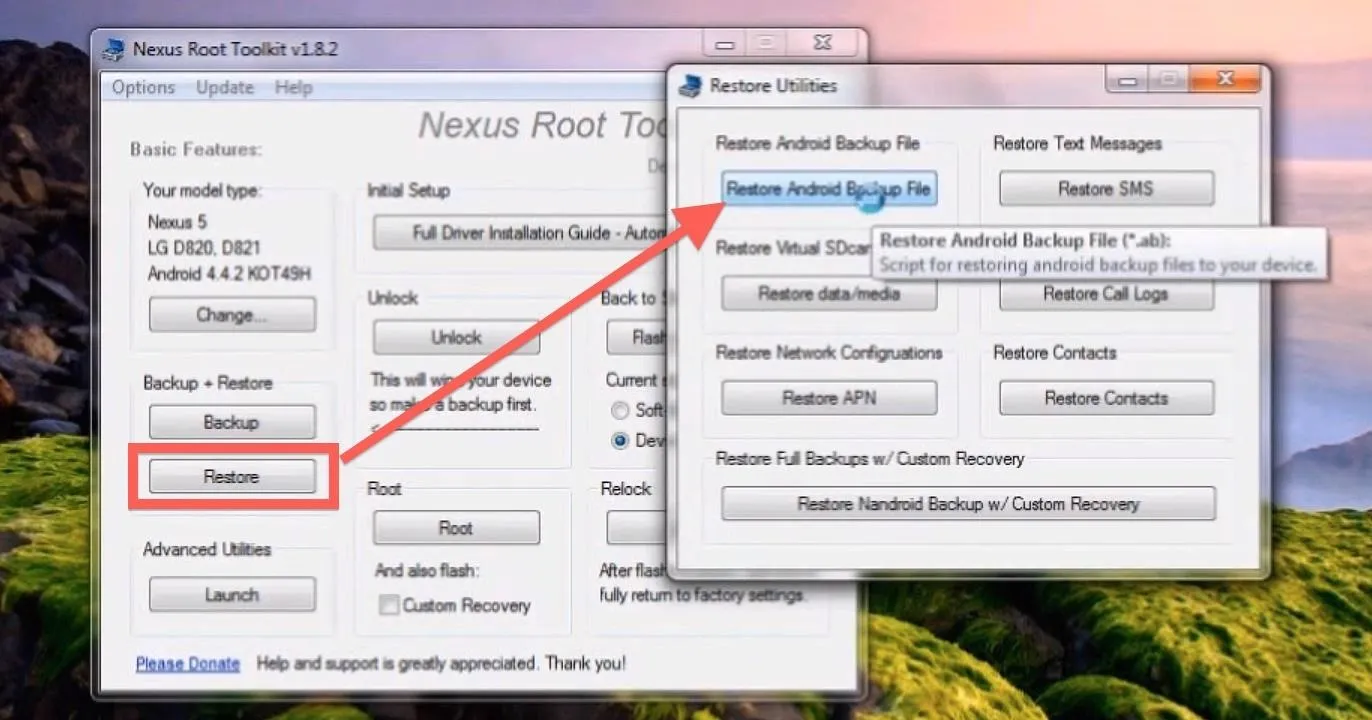The width and height of the screenshot is (1372, 720).
Task: Open the Please Donate link
Action: point(188,663)
